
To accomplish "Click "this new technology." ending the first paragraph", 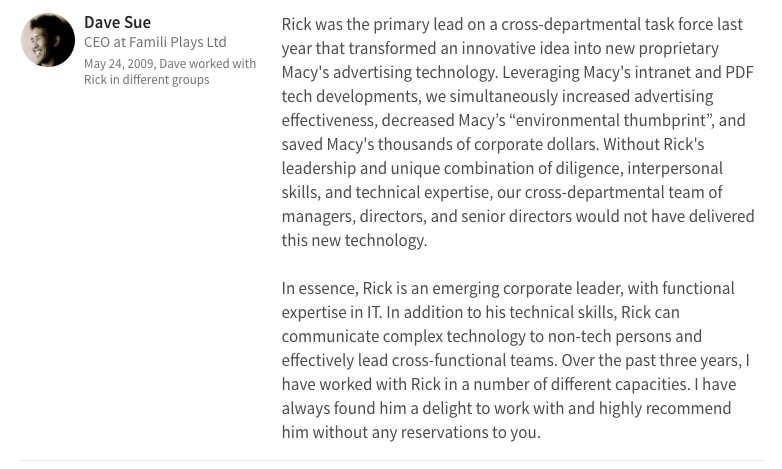I will pos(354,240).
